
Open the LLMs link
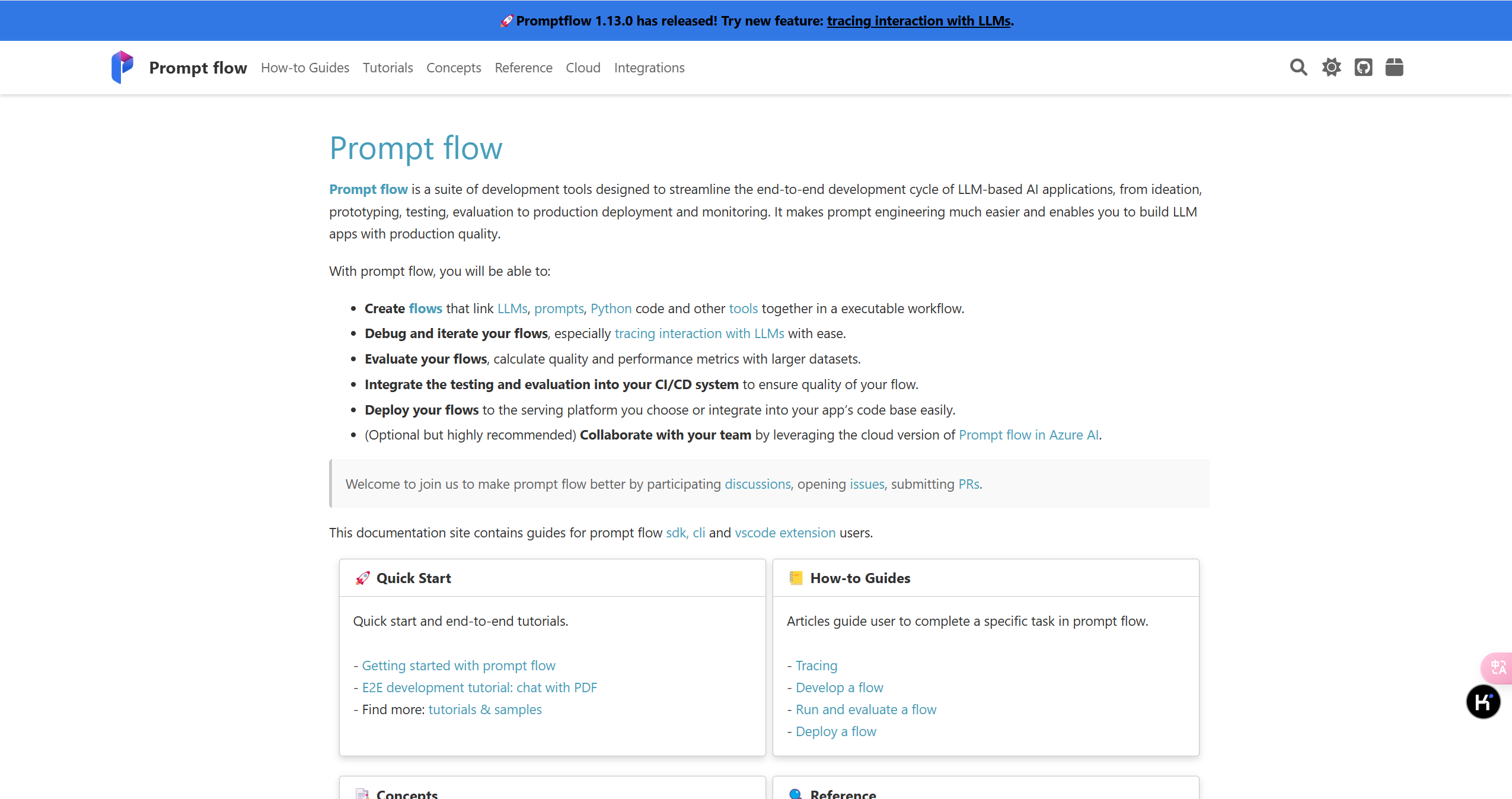[512, 308]
